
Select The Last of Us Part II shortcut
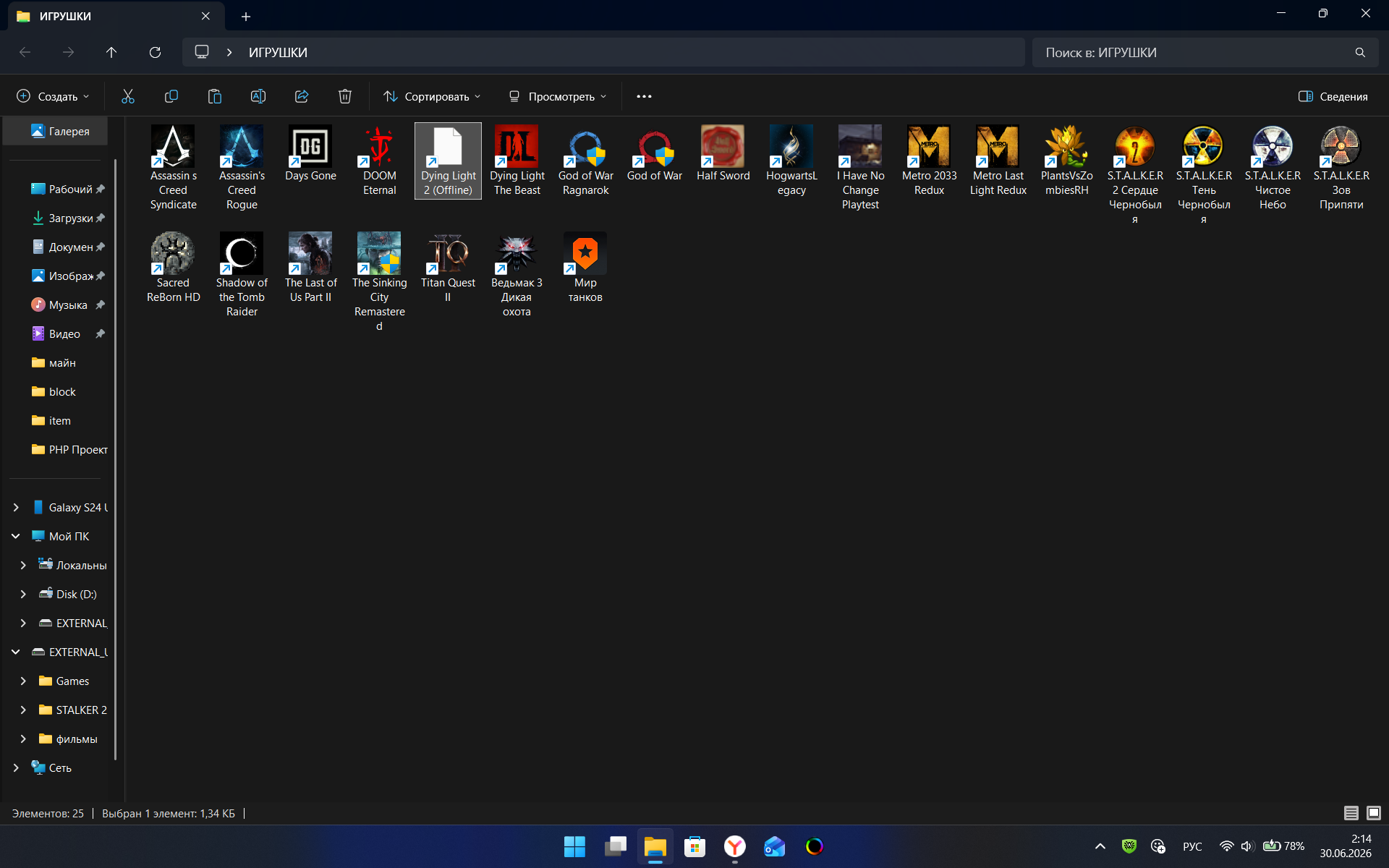(x=311, y=268)
